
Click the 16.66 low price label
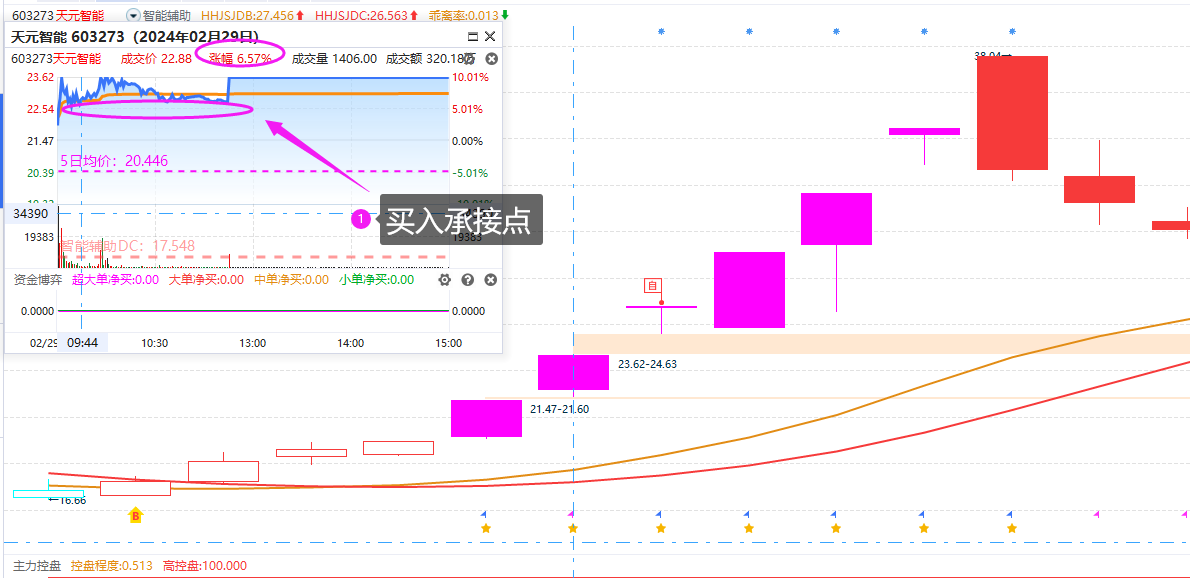click(x=67, y=500)
